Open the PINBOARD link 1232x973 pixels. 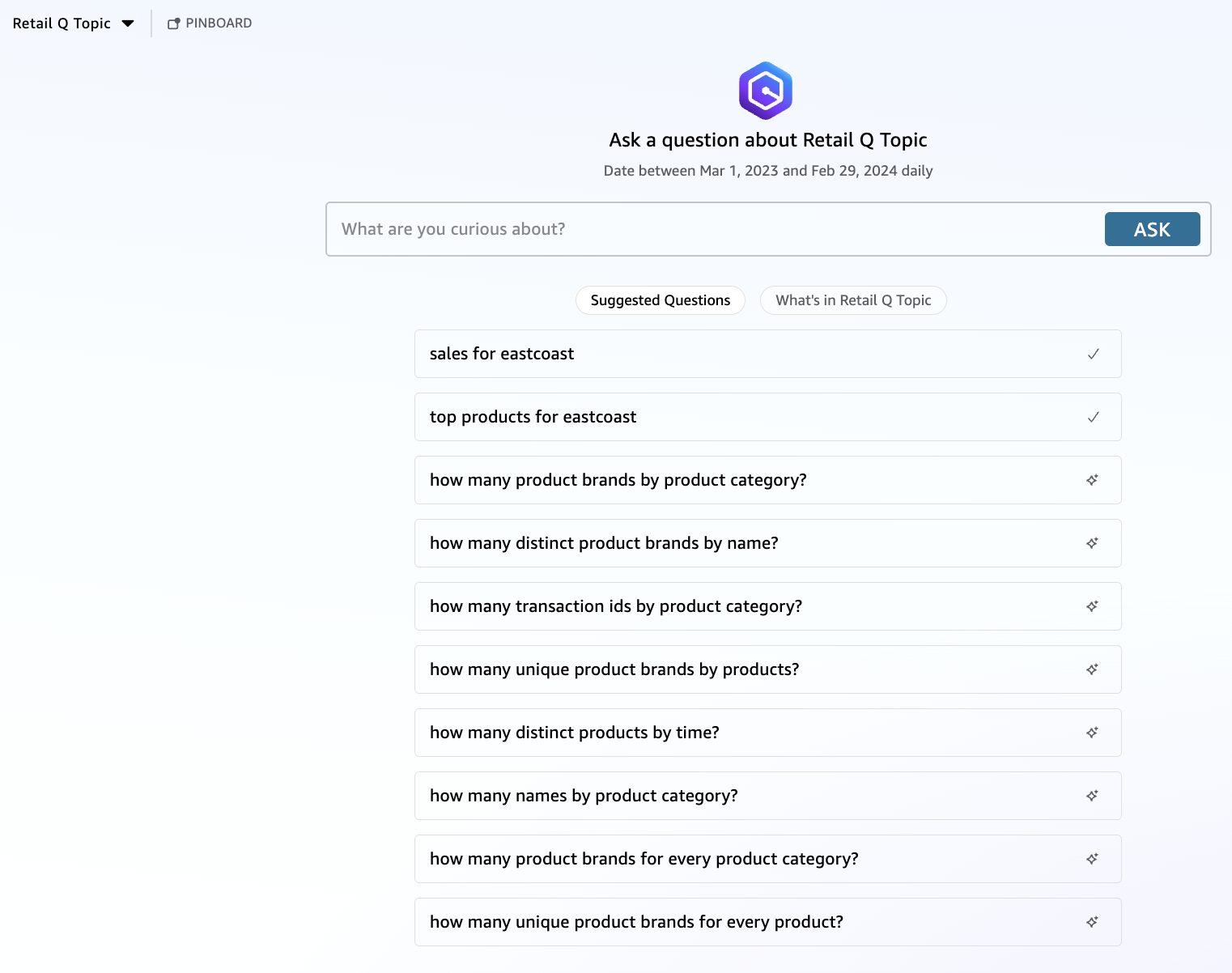[210, 23]
